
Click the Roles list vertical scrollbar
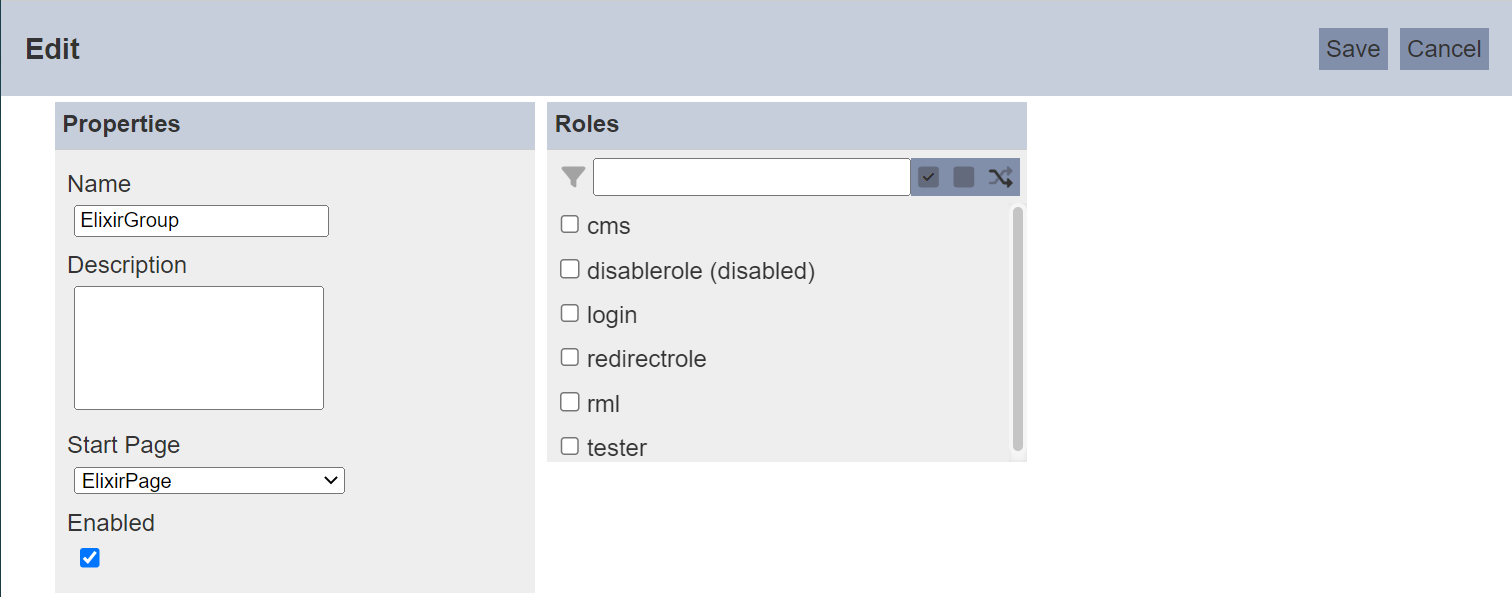pyautogui.click(x=1018, y=328)
